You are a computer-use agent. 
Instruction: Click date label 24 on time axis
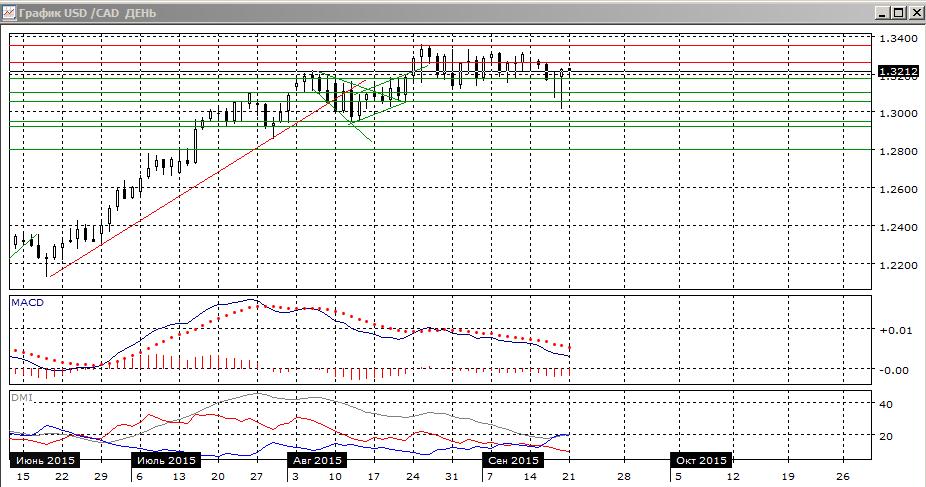point(413,477)
